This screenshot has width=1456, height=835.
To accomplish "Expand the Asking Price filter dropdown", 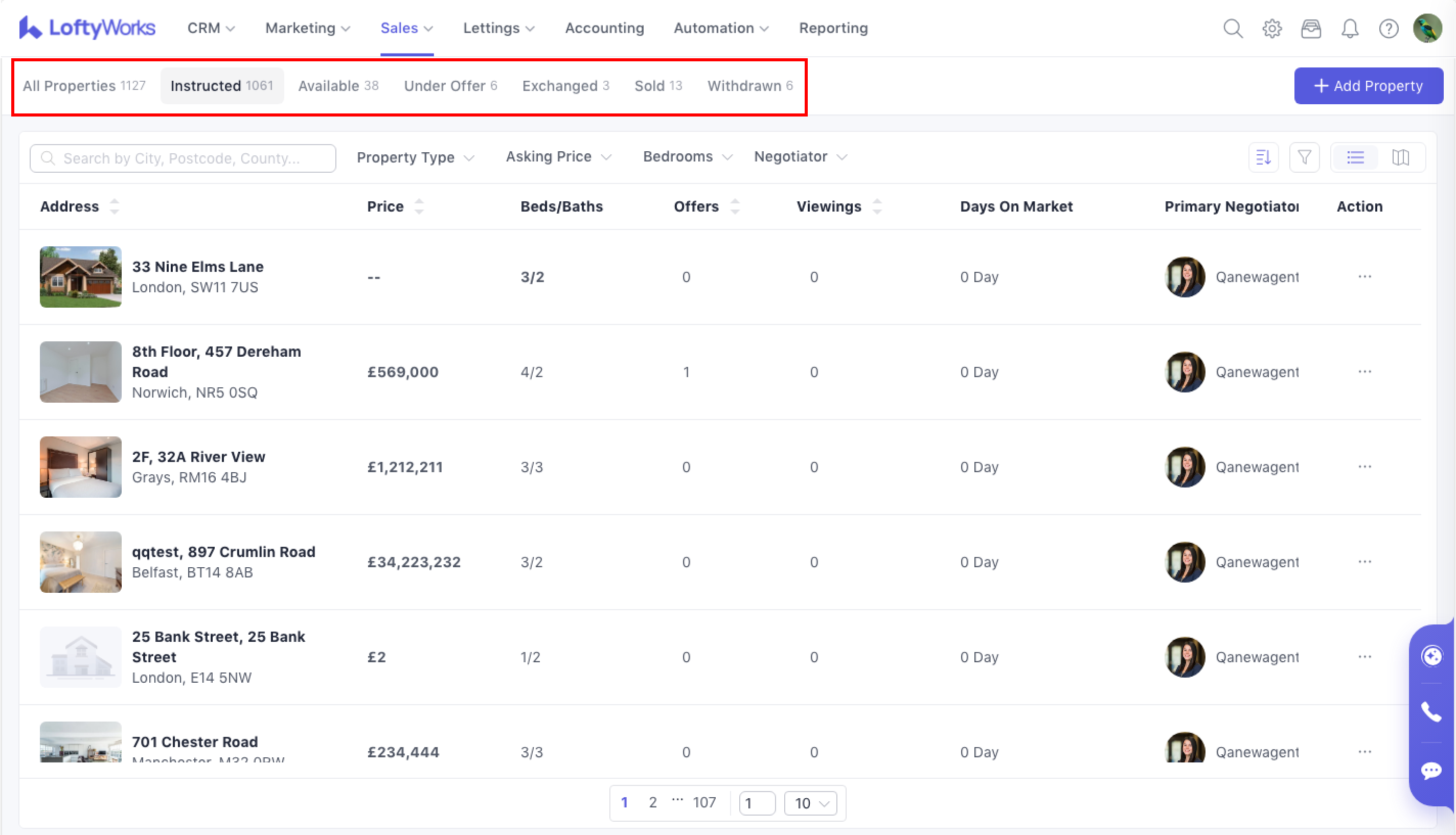I will [558, 156].
